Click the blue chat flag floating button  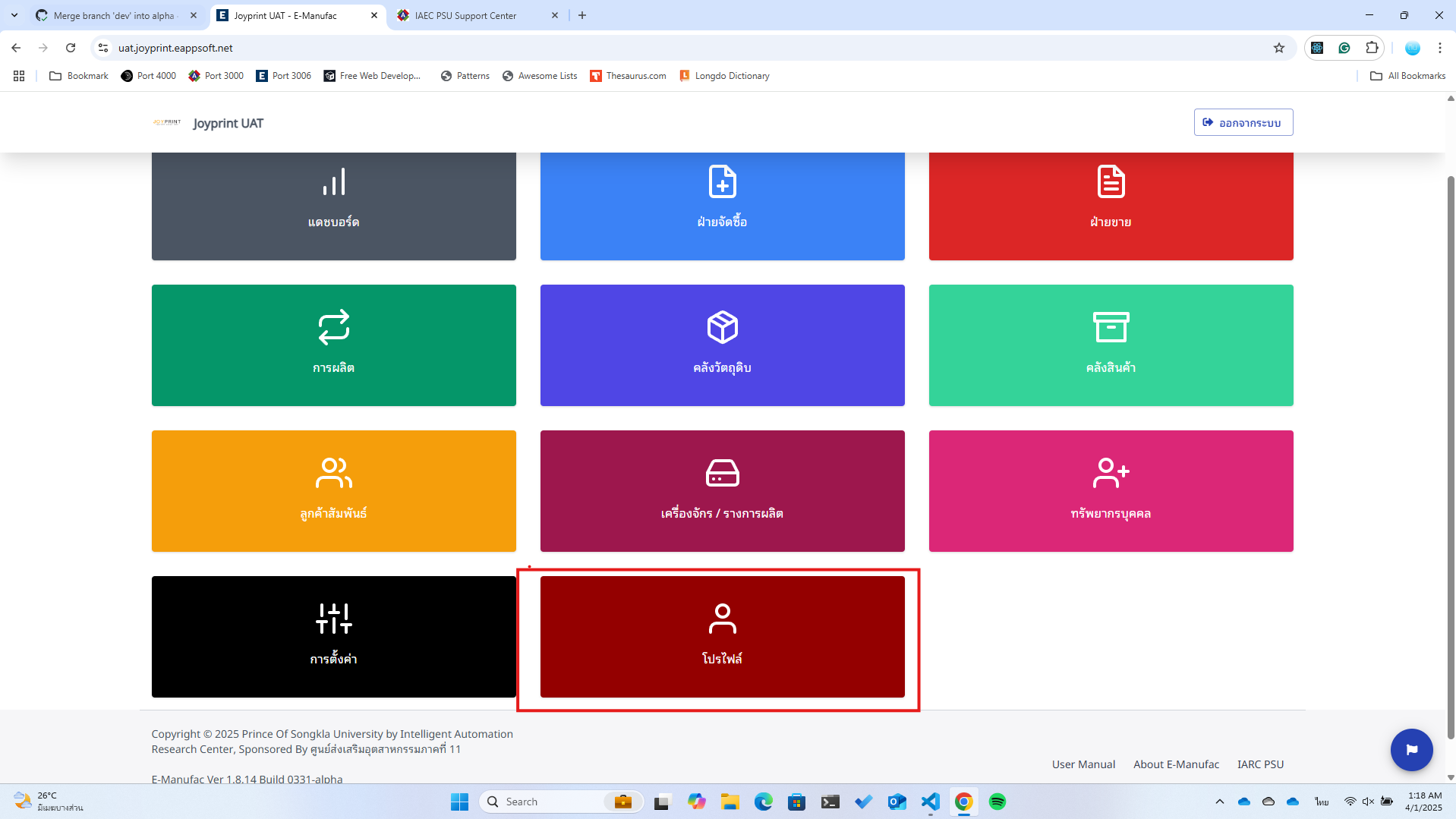point(1411,750)
